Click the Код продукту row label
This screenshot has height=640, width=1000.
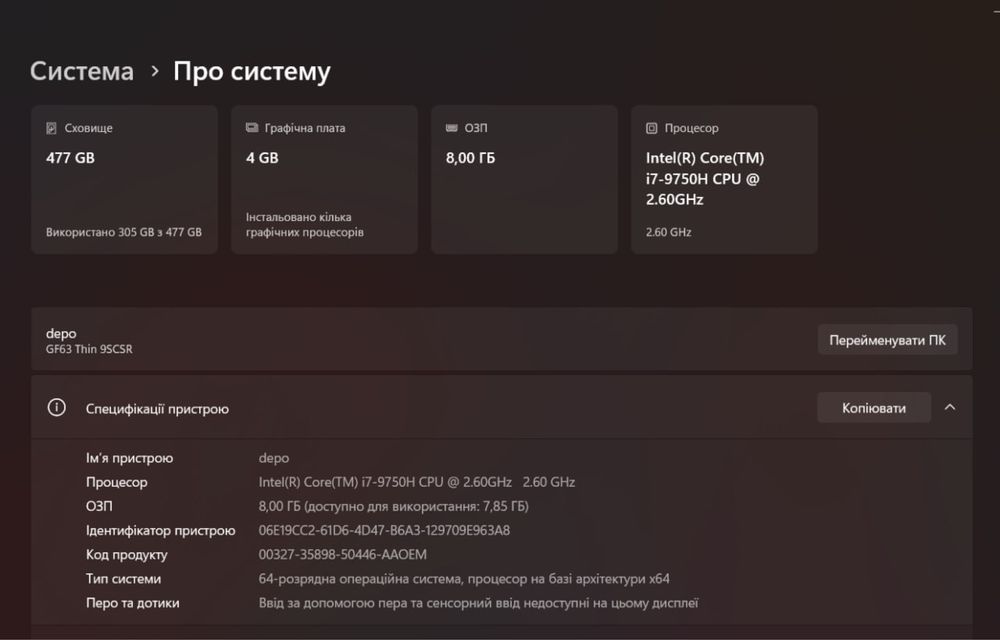pyautogui.click(x=126, y=555)
